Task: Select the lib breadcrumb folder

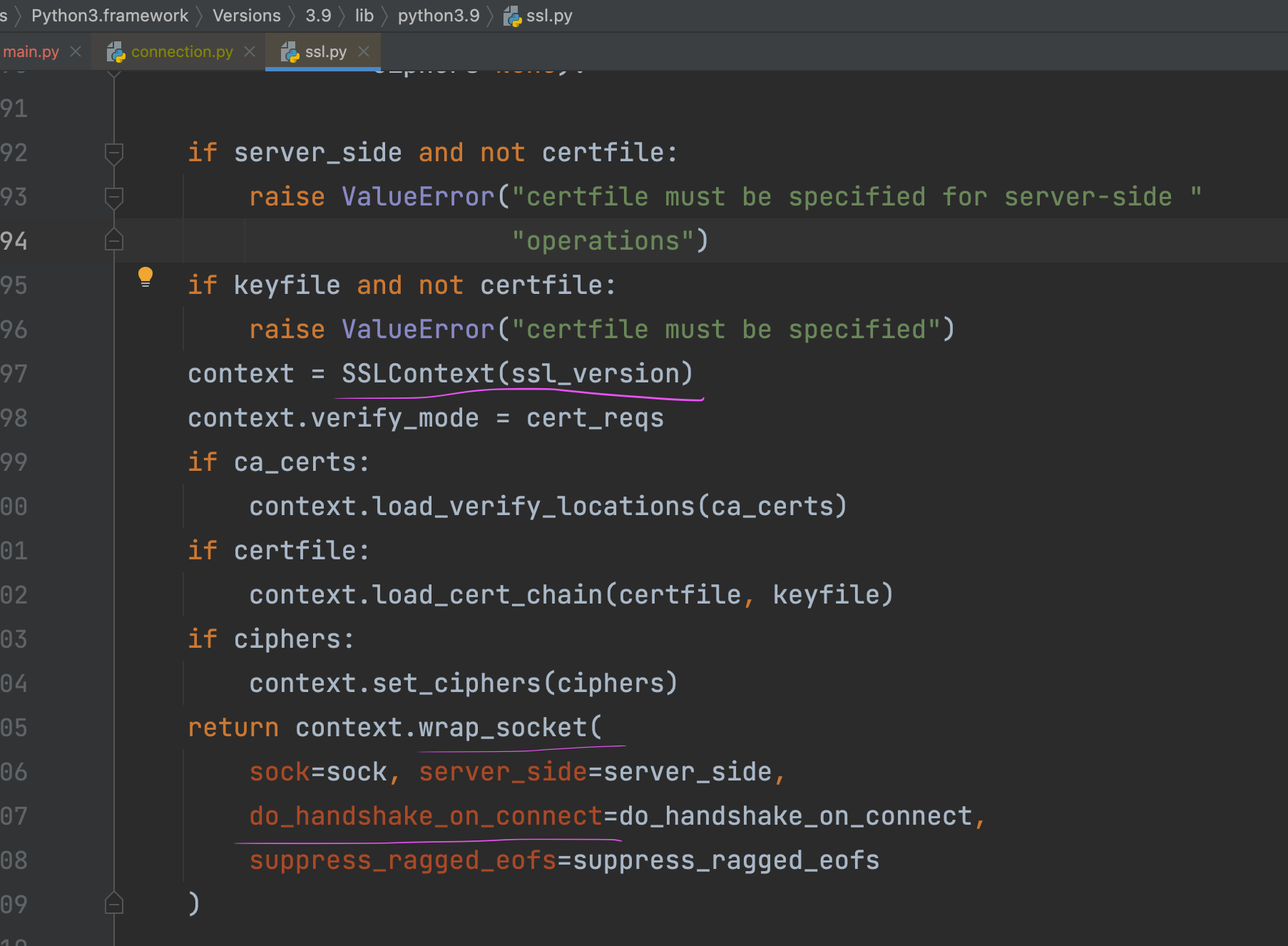Action: pos(364,16)
